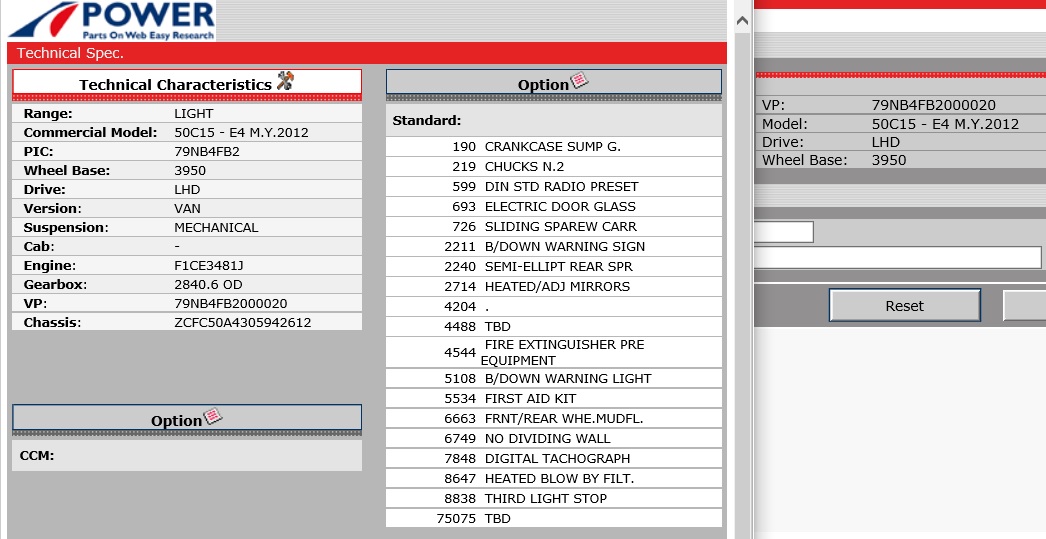Image resolution: width=1046 pixels, height=539 pixels.
Task: Click VP value in Technical Characteristics table
Action: click(231, 304)
